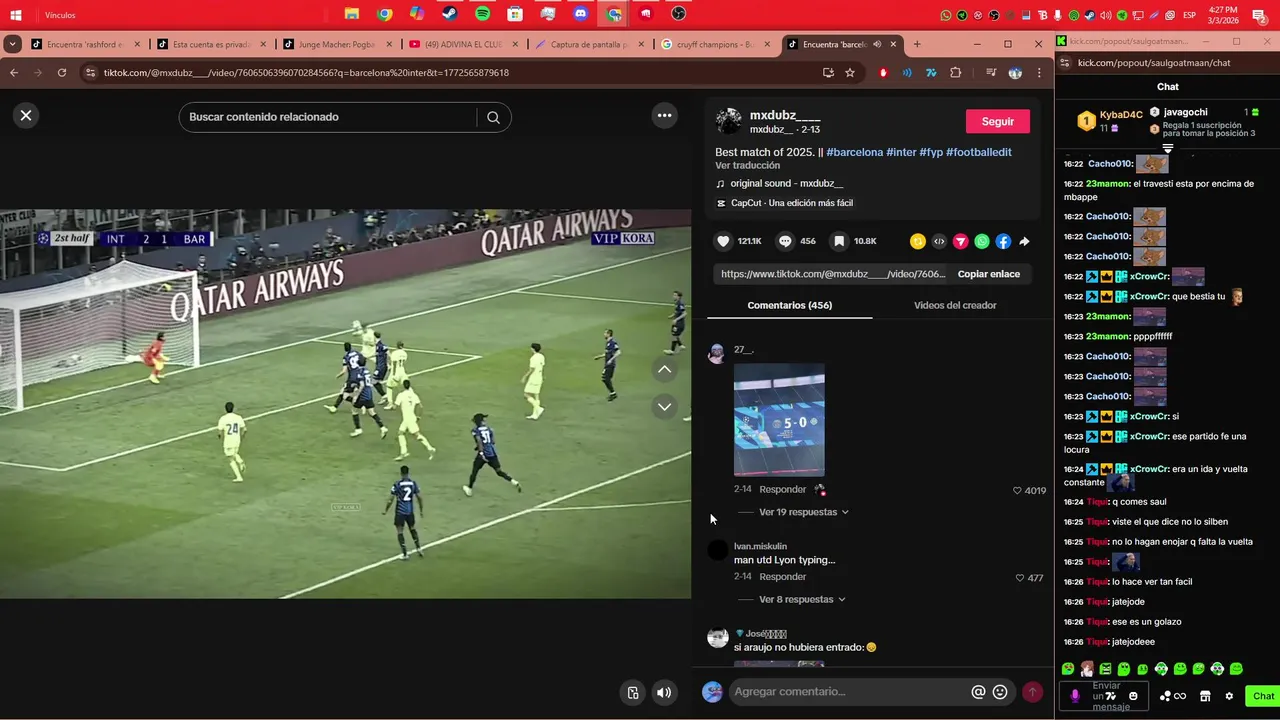
Task: Toggle the video volume speaker icon
Action: 664,692
